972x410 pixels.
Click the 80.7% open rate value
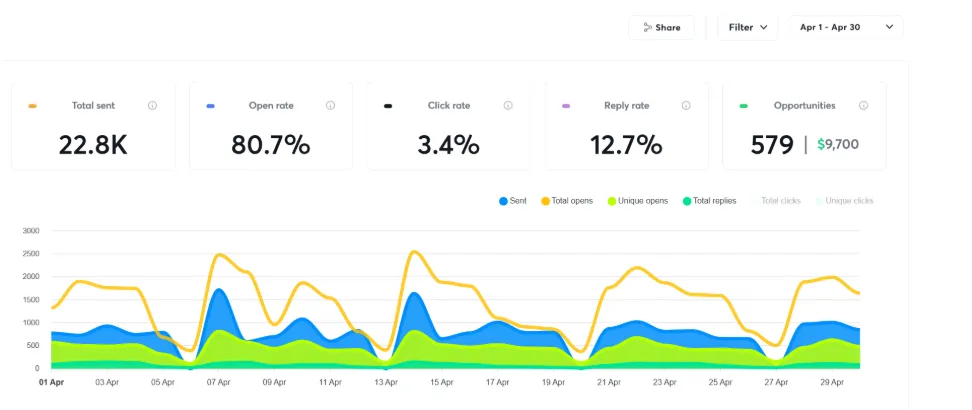271,145
